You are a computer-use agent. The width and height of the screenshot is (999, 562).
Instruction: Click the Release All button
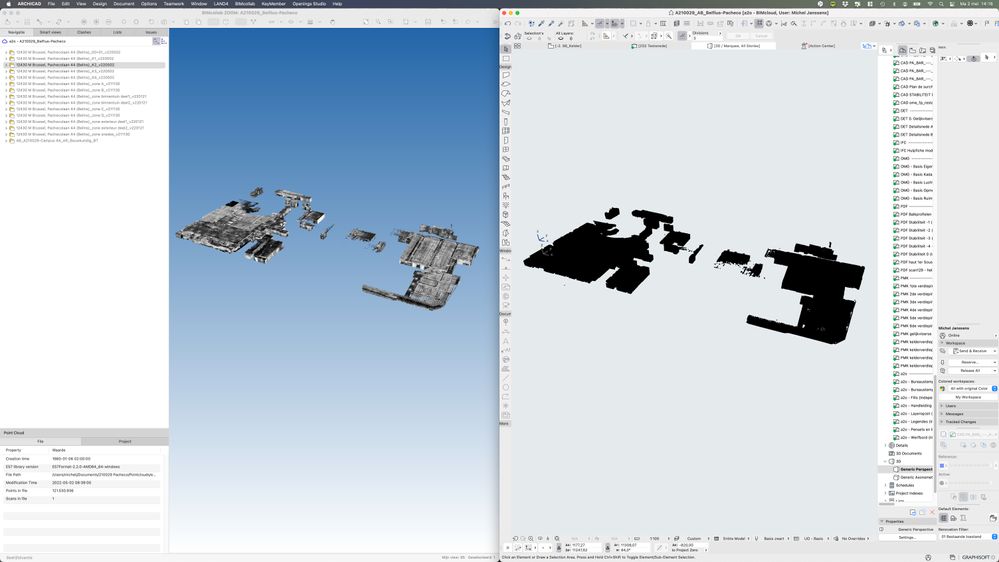(971, 370)
